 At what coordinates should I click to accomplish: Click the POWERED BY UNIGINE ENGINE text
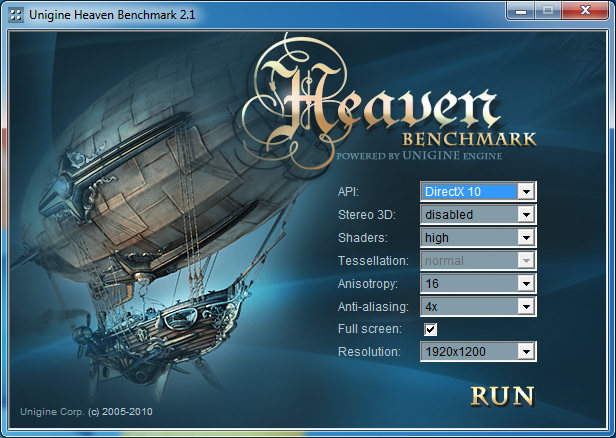tap(419, 156)
